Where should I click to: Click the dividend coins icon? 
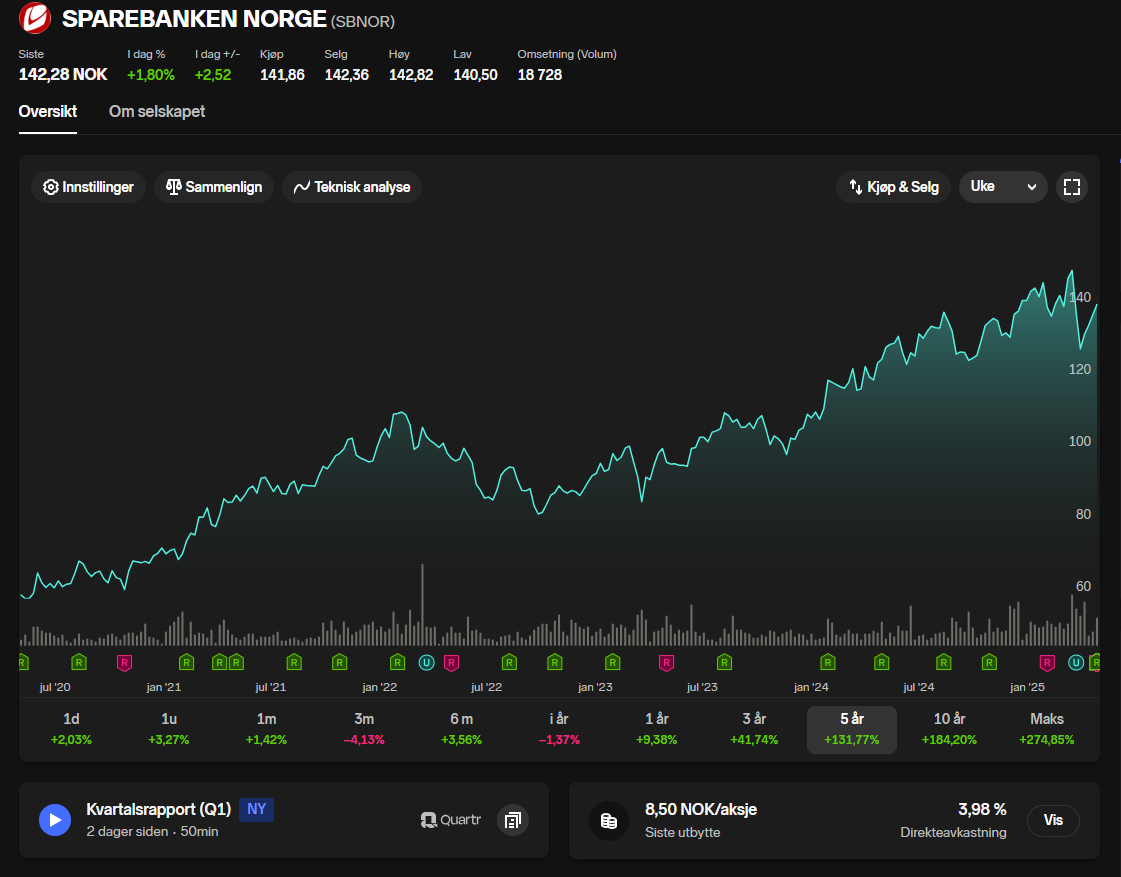point(608,821)
